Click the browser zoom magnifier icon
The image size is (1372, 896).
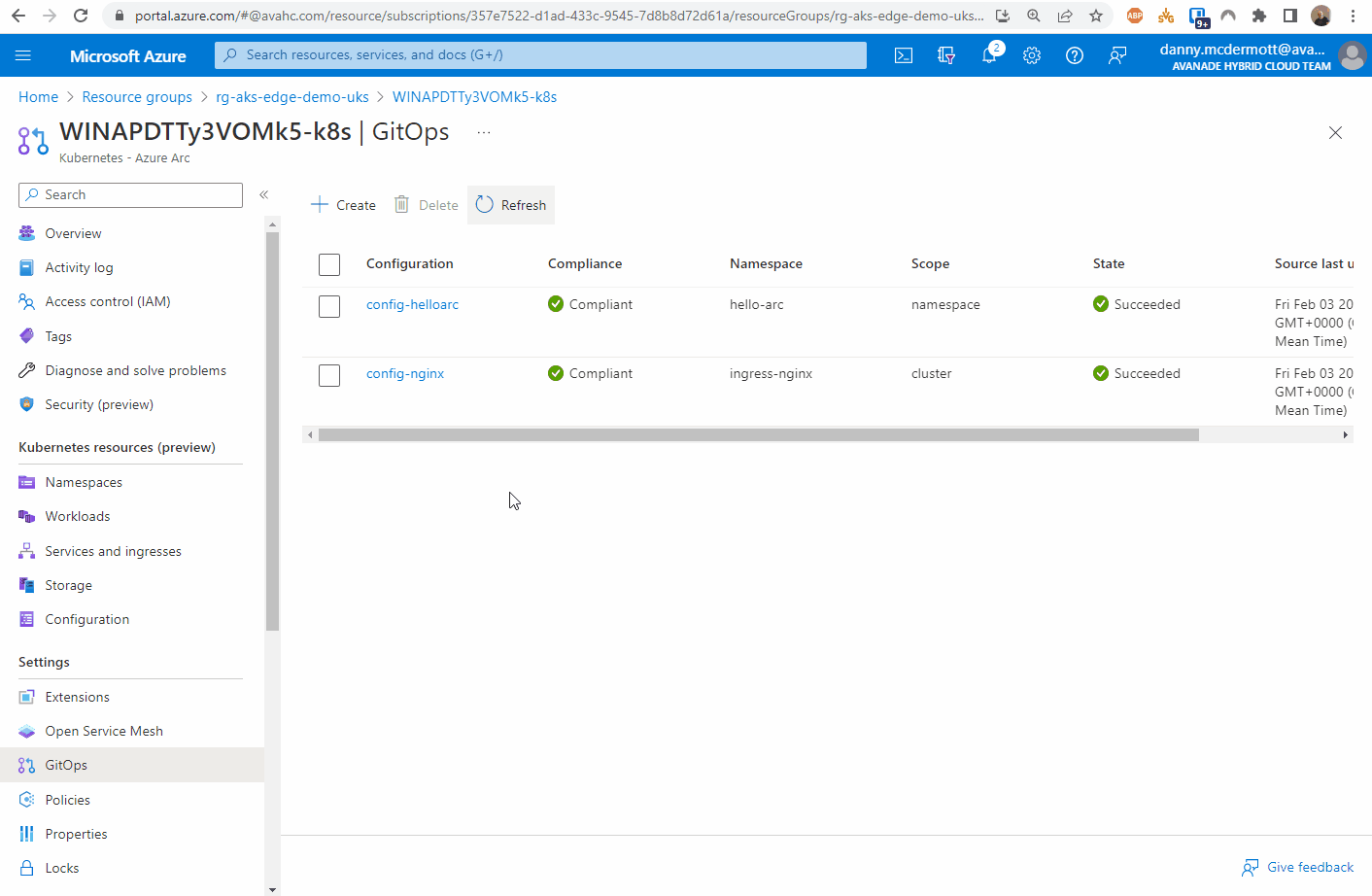[1034, 16]
